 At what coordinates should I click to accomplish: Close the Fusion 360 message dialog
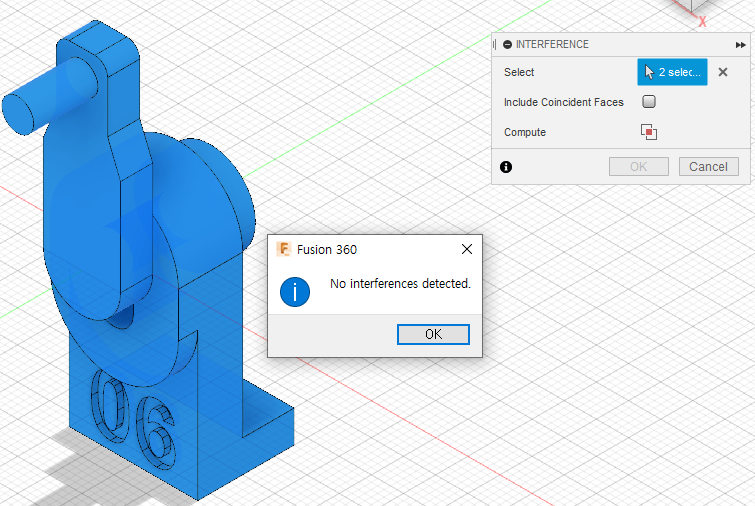pyautogui.click(x=467, y=249)
